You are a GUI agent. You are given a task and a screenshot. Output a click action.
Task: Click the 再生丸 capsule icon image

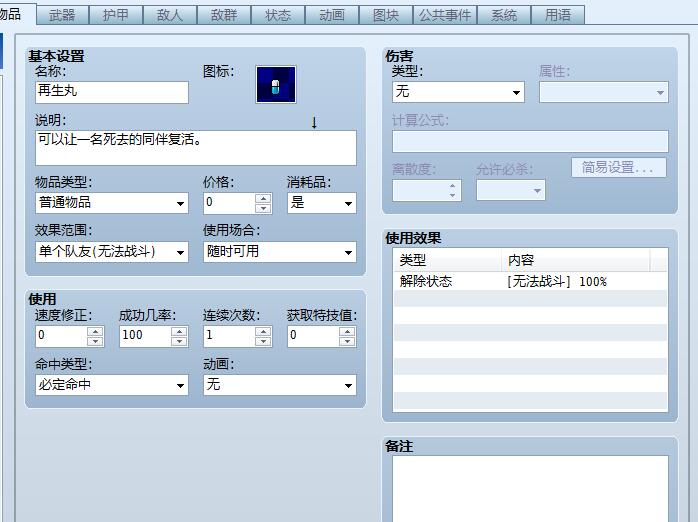(276, 85)
